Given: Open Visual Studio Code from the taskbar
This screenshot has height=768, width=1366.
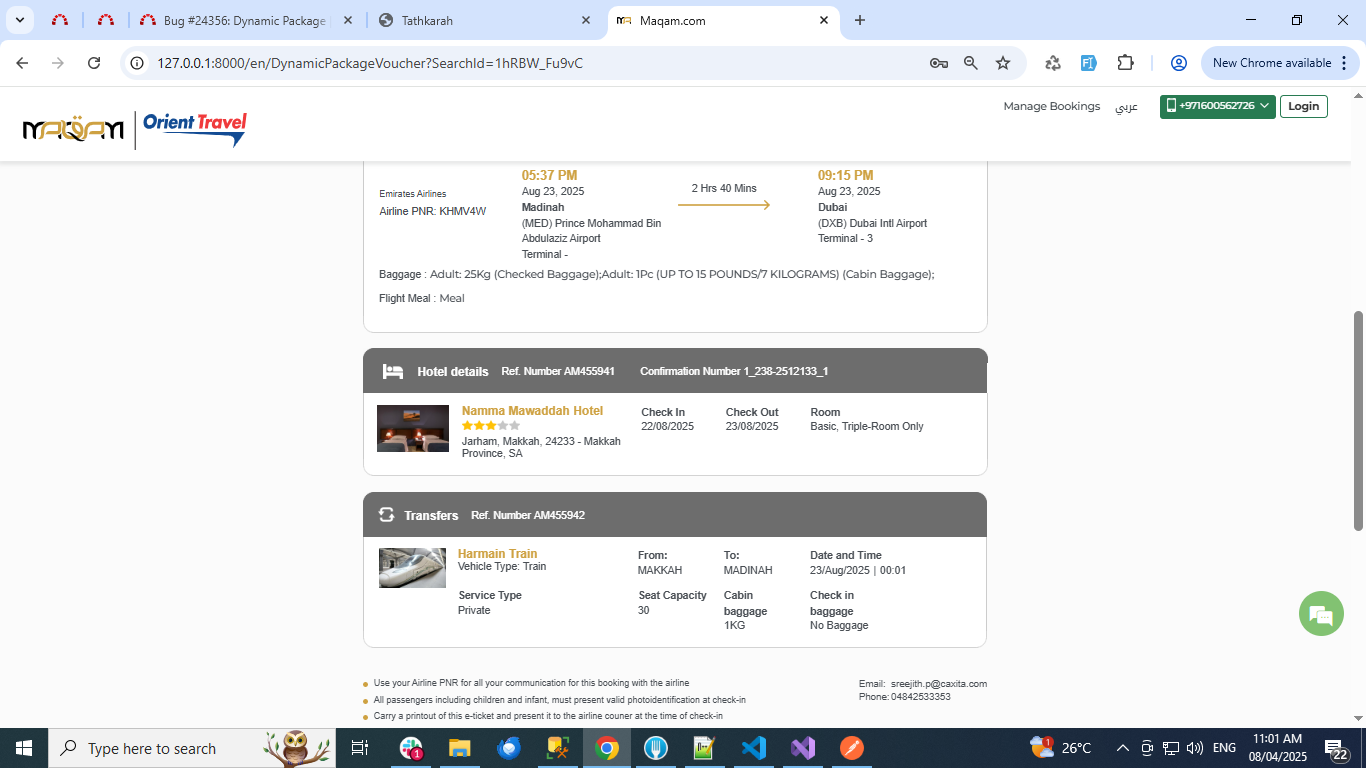Looking at the screenshot, I should (753, 747).
